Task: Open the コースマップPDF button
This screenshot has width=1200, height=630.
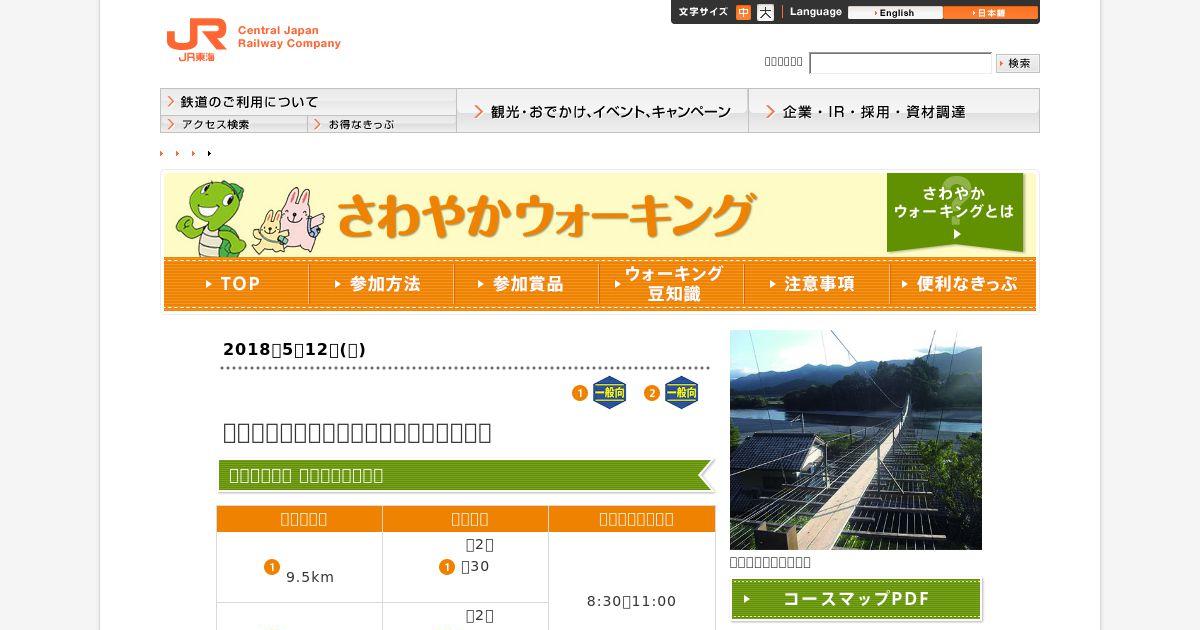Action: coord(856,599)
